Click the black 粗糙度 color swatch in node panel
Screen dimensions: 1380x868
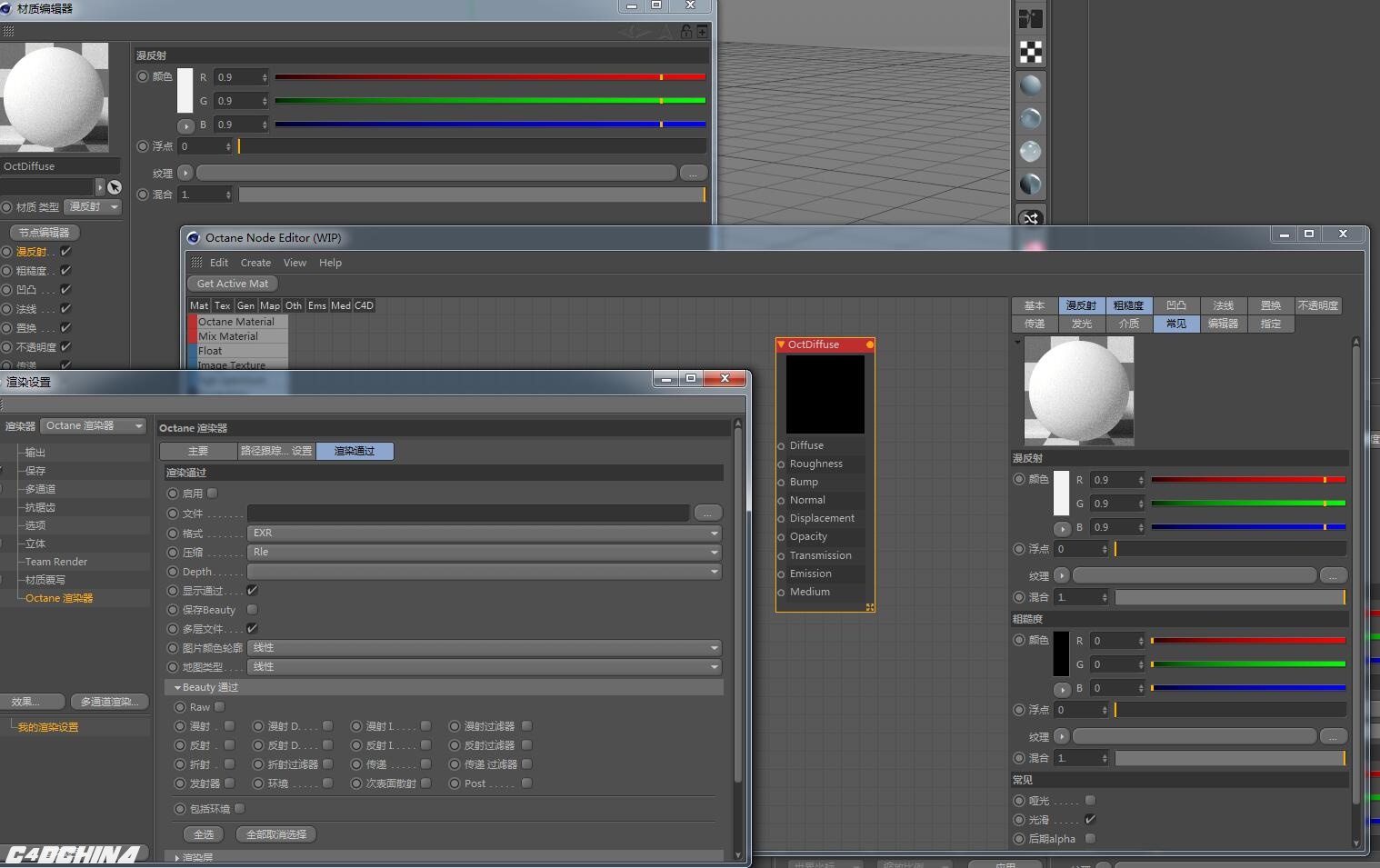pos(1062,653)
